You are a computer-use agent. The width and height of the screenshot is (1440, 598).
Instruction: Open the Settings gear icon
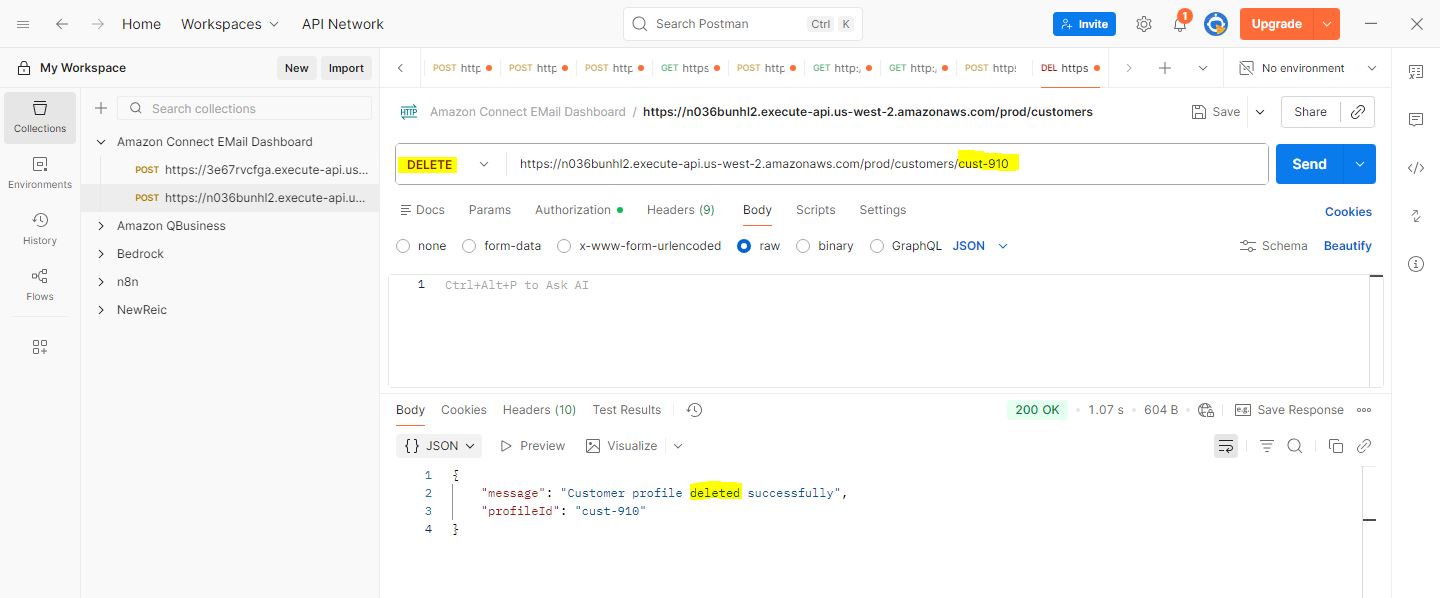(1144, 24)
